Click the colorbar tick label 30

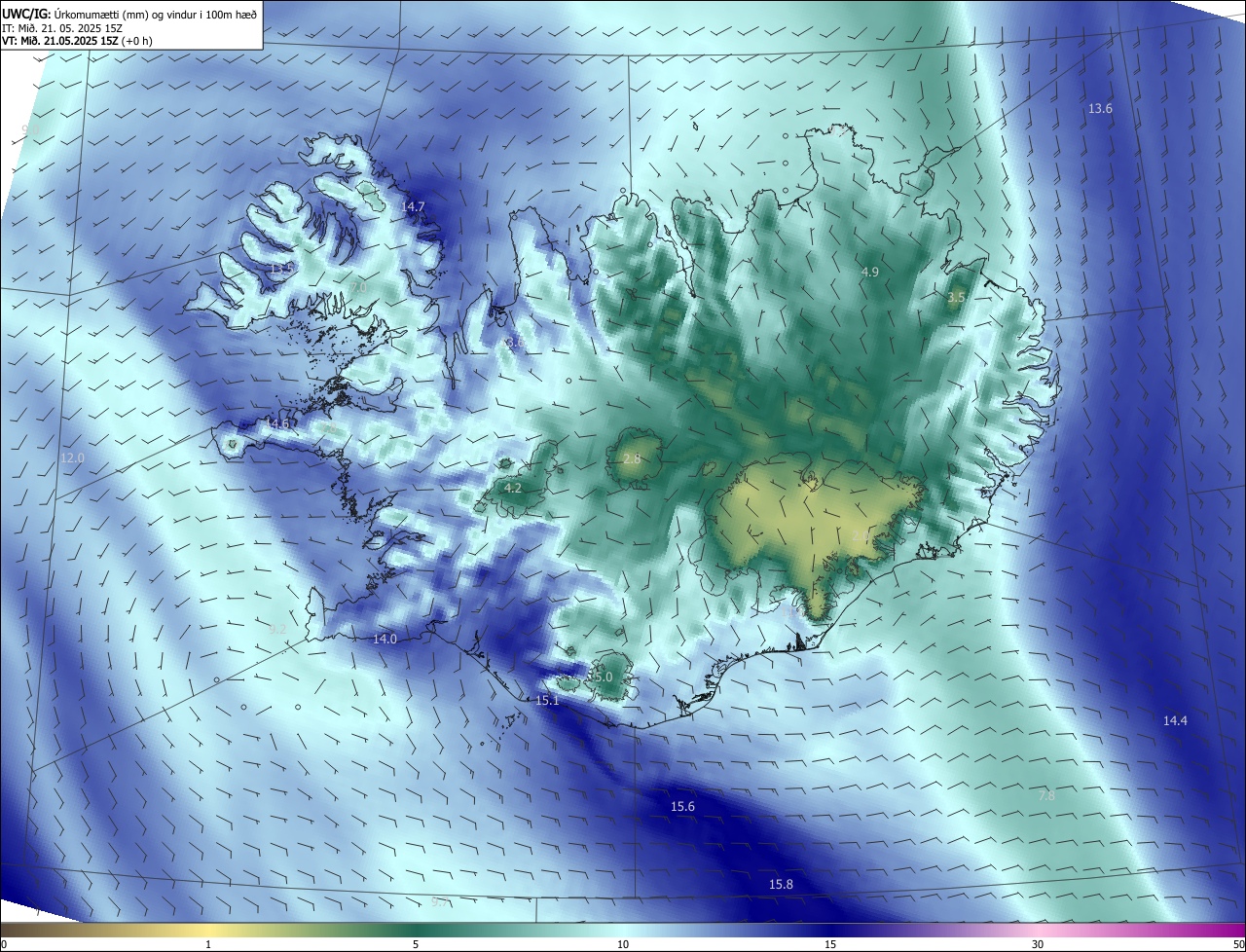[x=1038, y=944]
